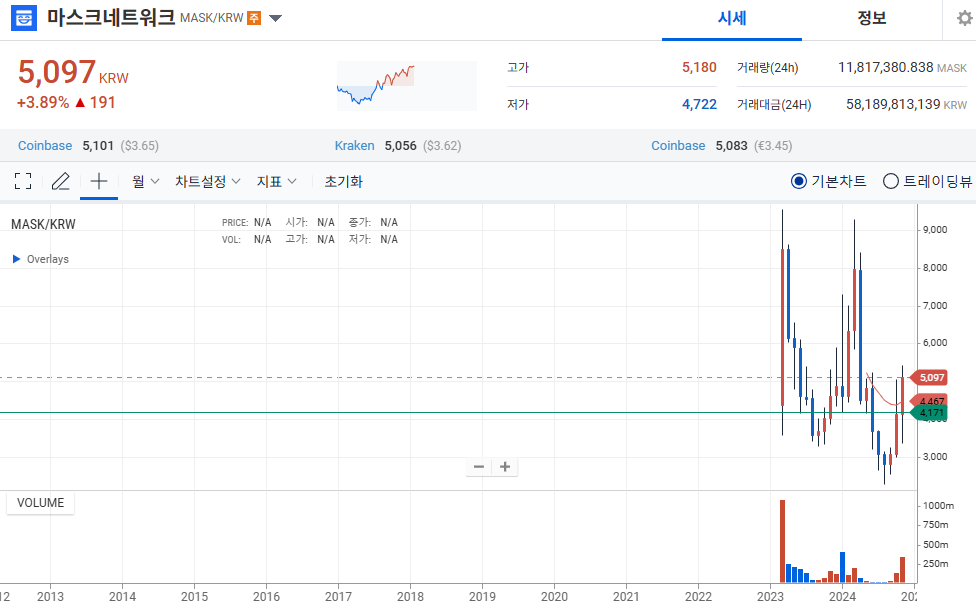The image size is (976, 612).
Task: Click the 거래대금(24H) value 58,189,813,139
Action: [x=893, y=104]
